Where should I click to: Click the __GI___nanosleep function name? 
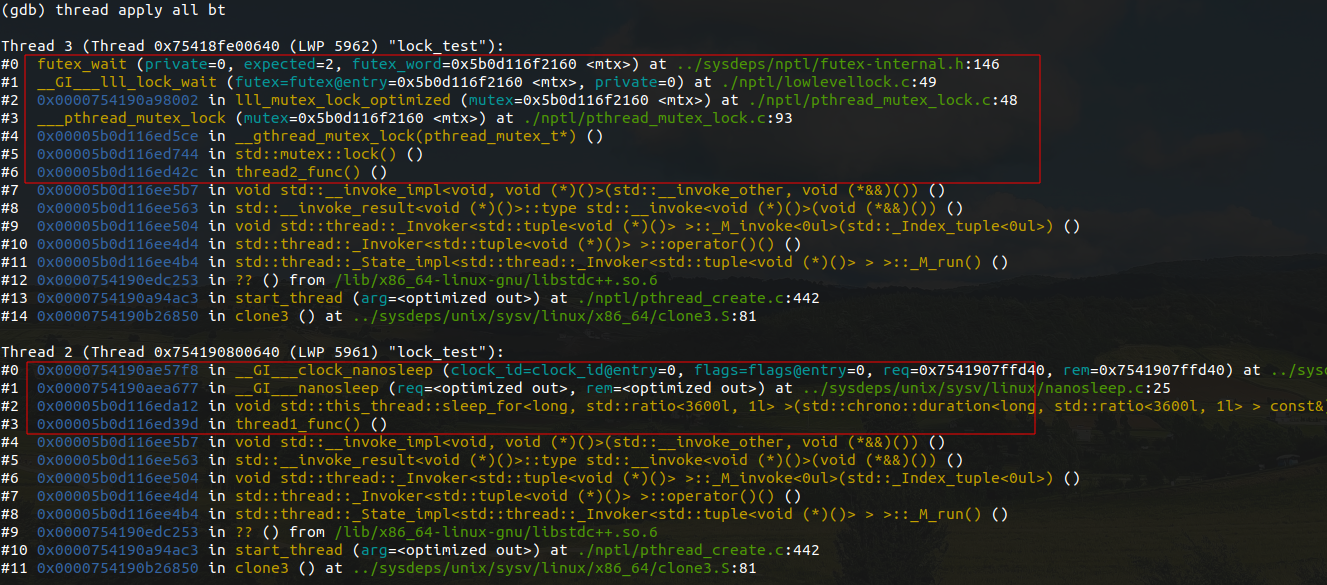[305, 388]
